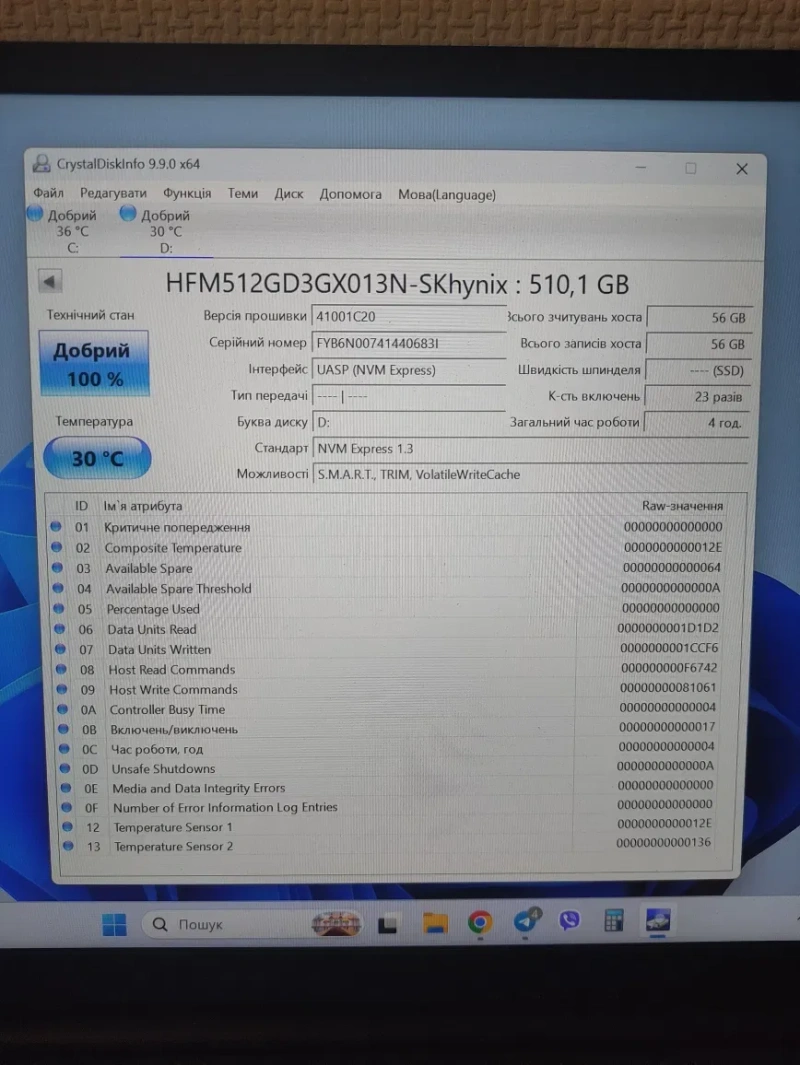Open File Explorer from the taskbar

435,922
